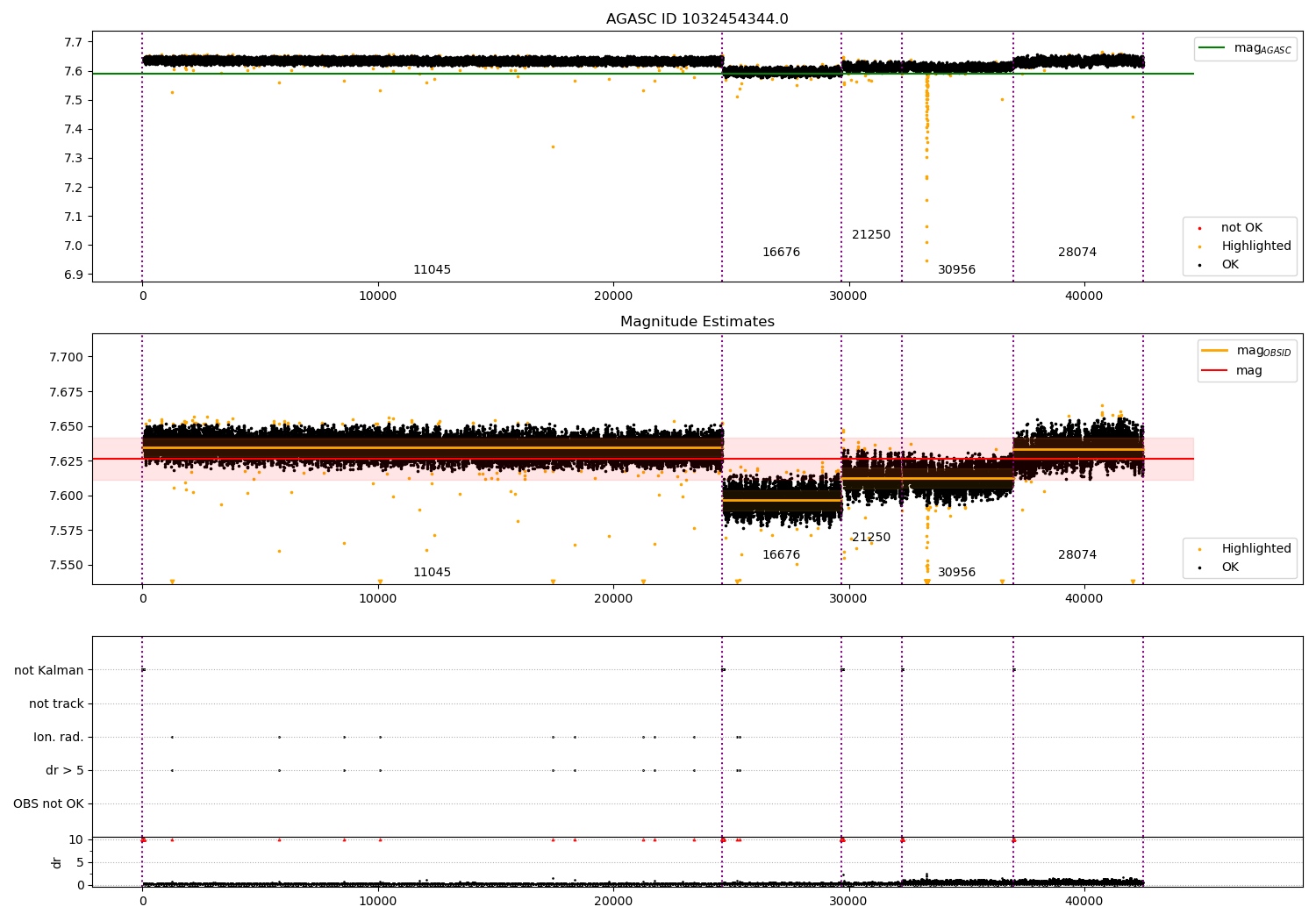This screenshot has height=921, width=1316.
Task: Click the 5 tick on the dr axis
Action: [80, 862]
